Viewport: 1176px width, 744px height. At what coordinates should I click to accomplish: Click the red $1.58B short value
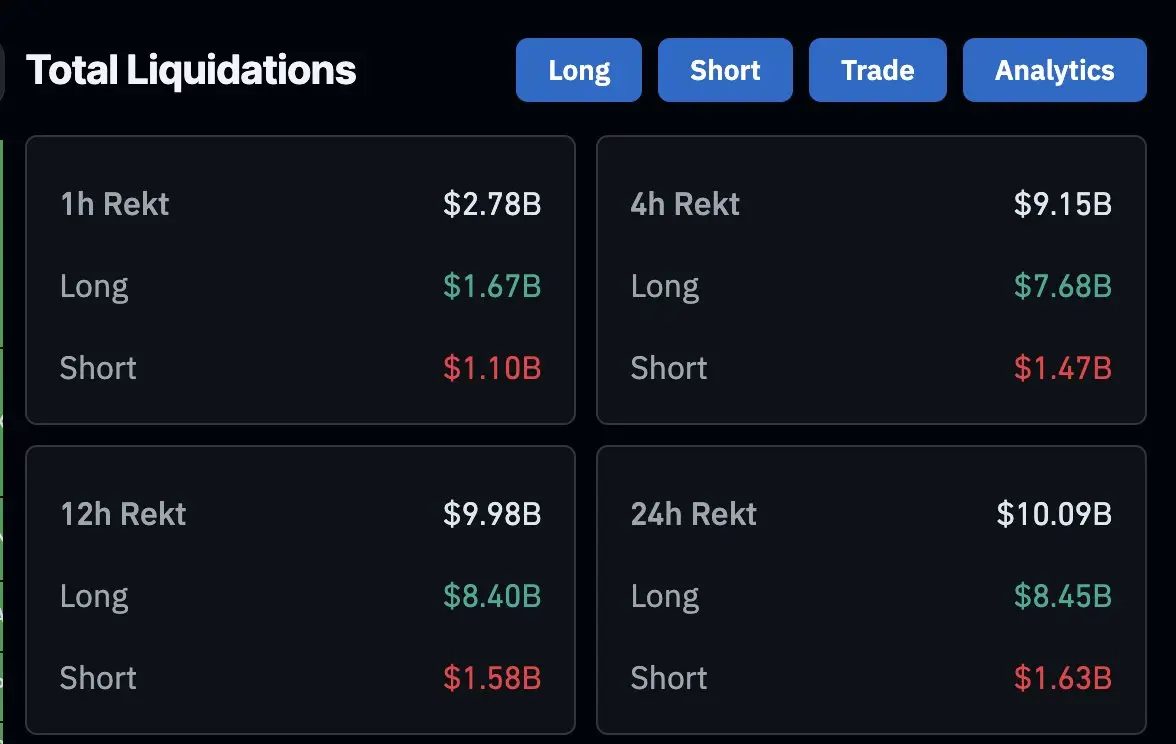(x=492, y=678)
